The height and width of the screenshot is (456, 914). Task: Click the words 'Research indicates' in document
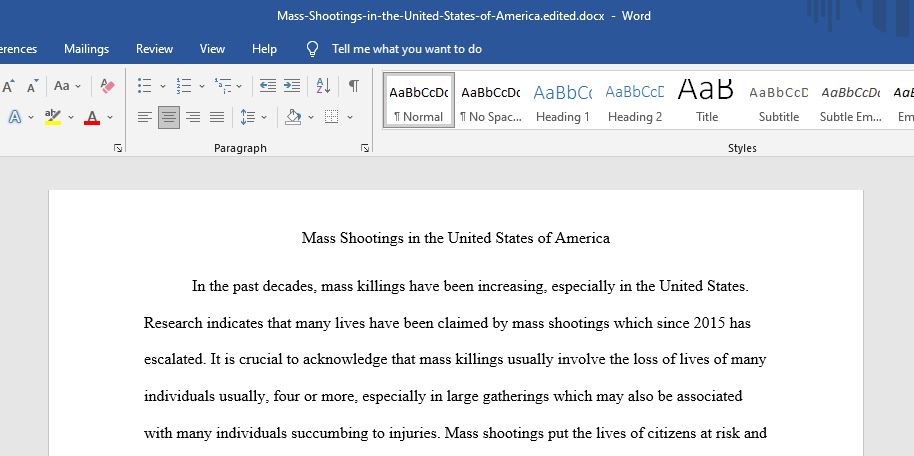(204, 322)
